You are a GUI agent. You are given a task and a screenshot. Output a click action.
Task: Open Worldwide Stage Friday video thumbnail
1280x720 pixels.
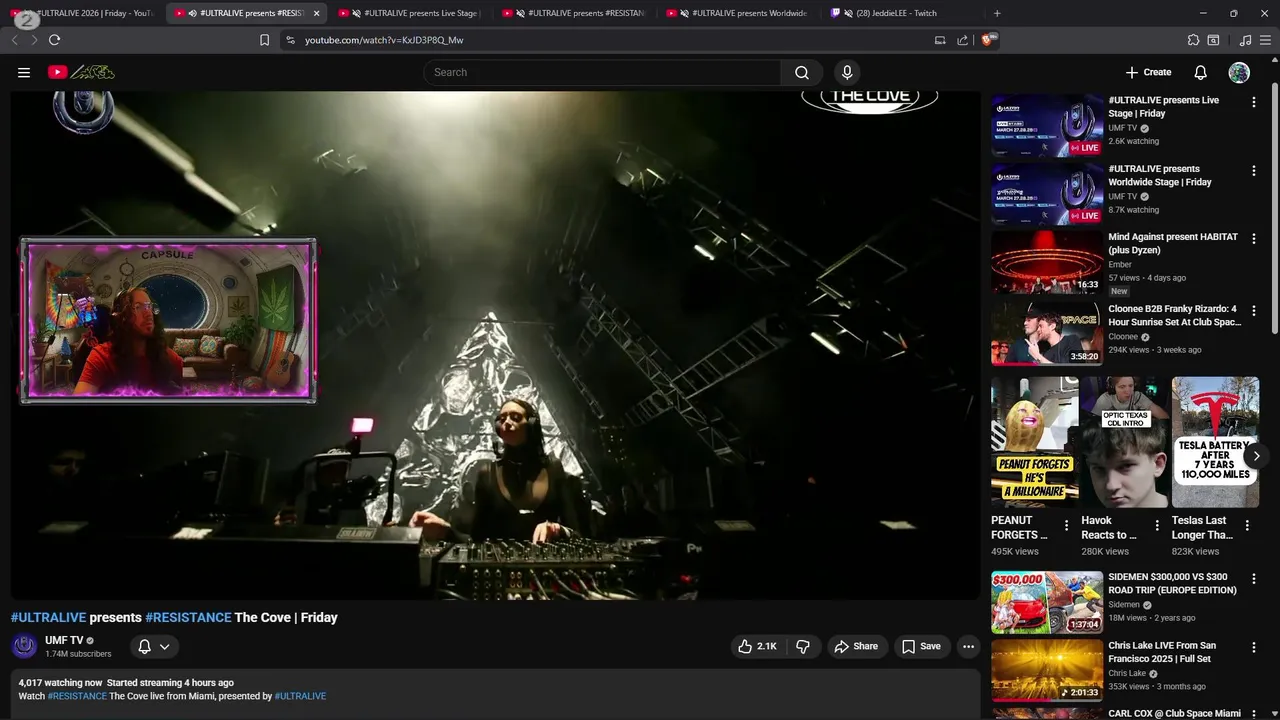[x=1047, y=194]
